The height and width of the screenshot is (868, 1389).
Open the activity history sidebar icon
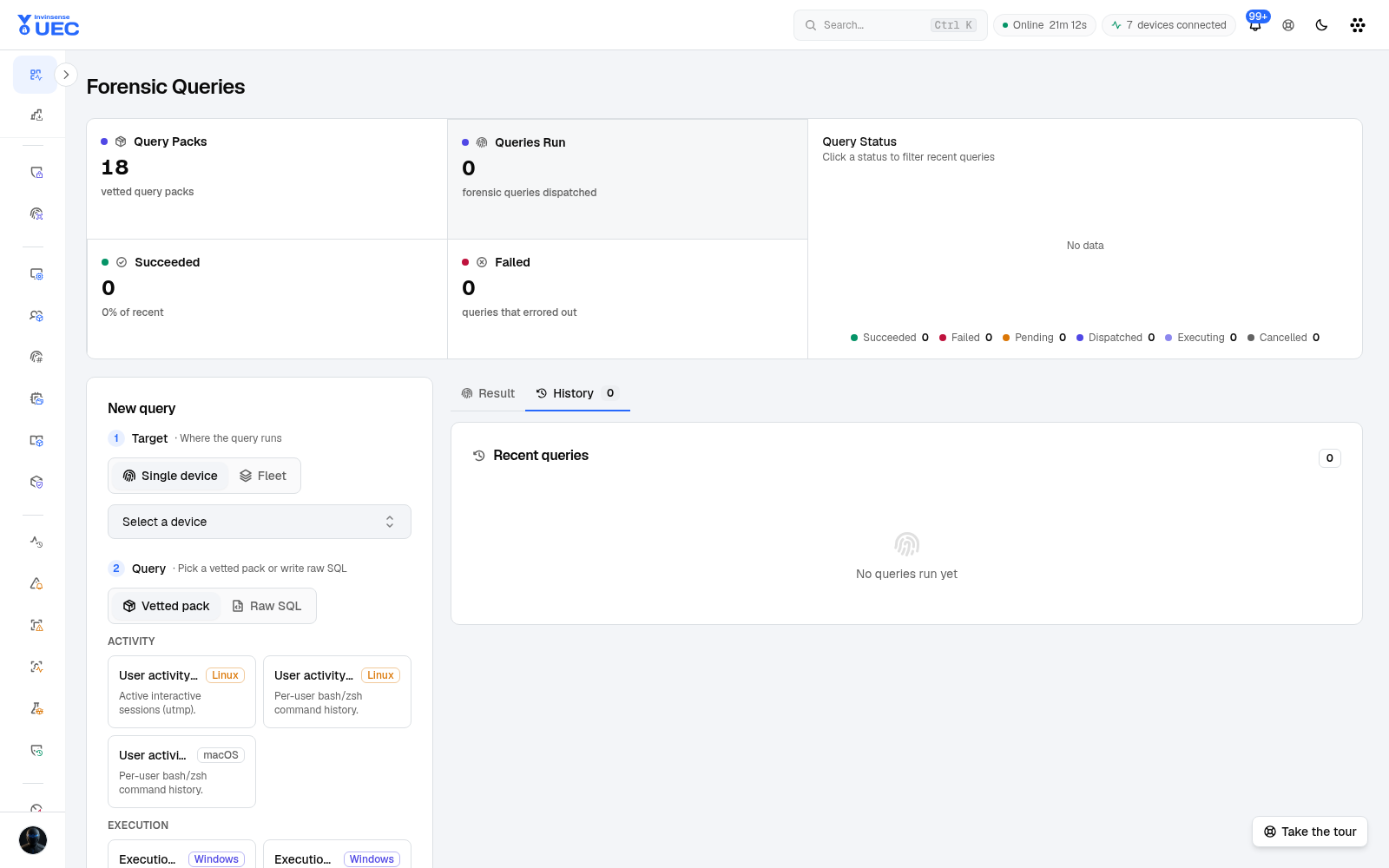pos(36,542)
